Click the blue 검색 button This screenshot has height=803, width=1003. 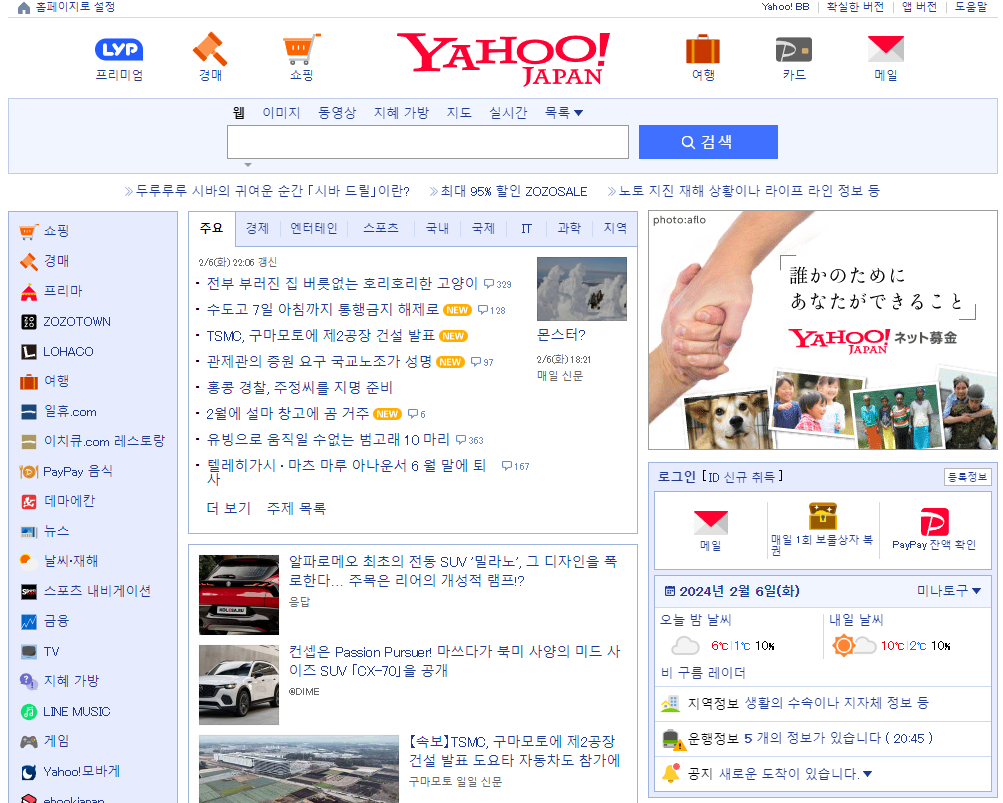point(708,142)
